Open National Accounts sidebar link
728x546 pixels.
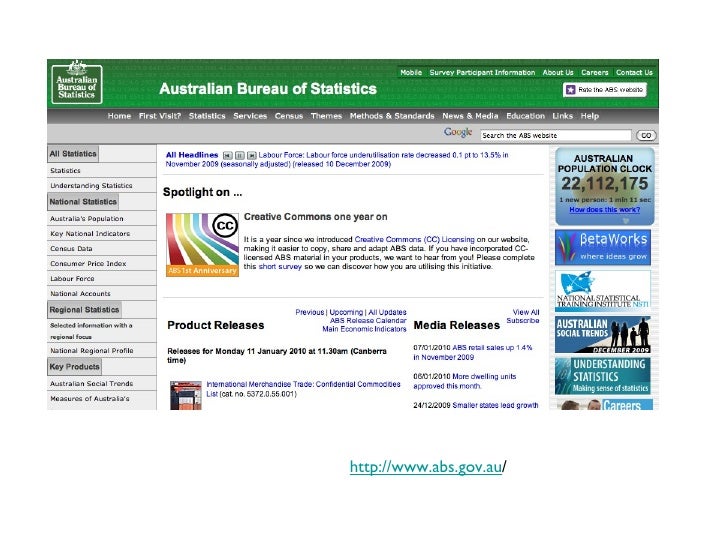[x=80, y=293]
